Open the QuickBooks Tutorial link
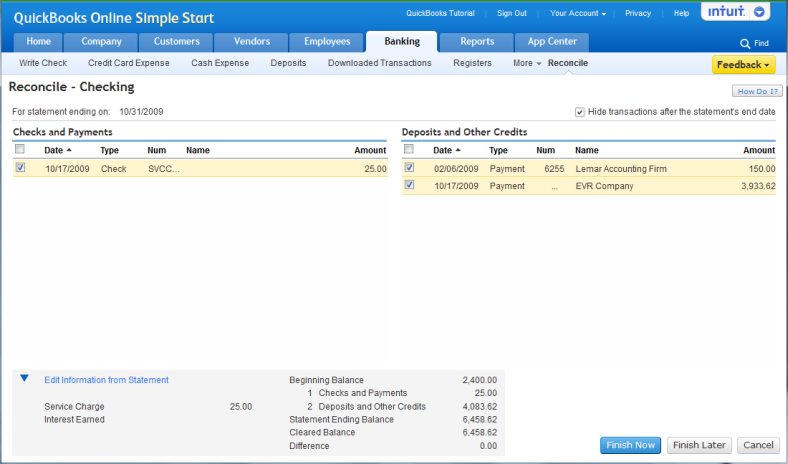Image resolution: width=788 pixels, height=464 pixels. pyautogui.click(x=440, y=13)
